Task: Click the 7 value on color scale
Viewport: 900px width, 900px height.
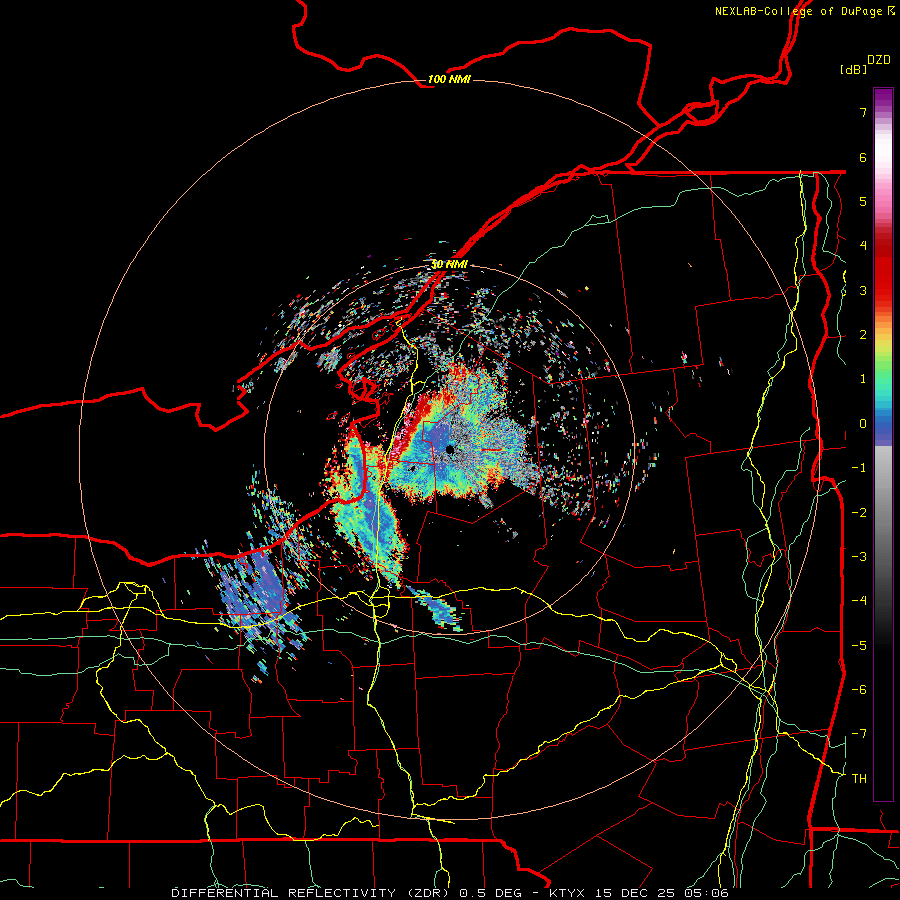Action: [x=863, y=112]
